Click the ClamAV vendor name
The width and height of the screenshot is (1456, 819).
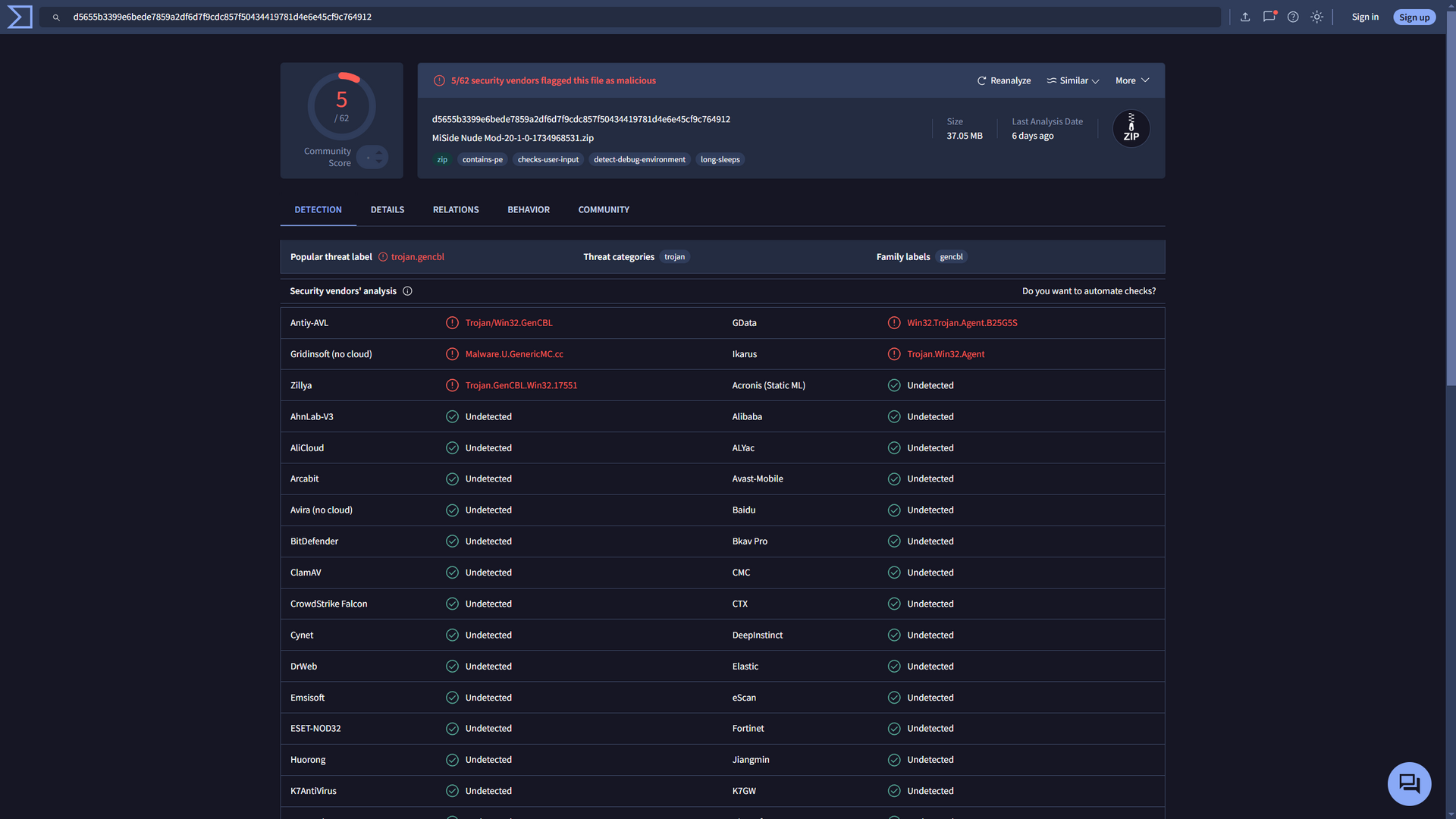pyautogui.click(x=306, y=573)
